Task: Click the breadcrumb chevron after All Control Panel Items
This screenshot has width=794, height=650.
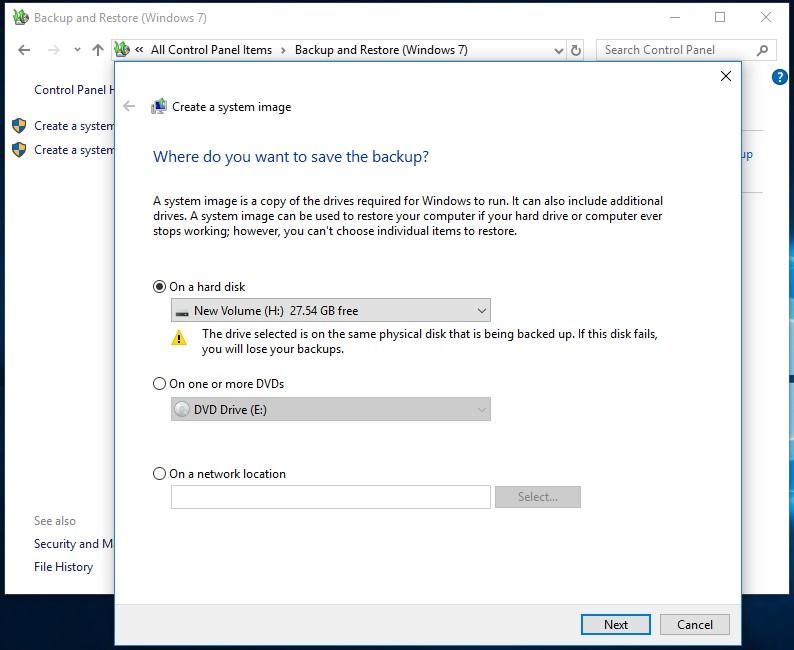Action: 284,50
